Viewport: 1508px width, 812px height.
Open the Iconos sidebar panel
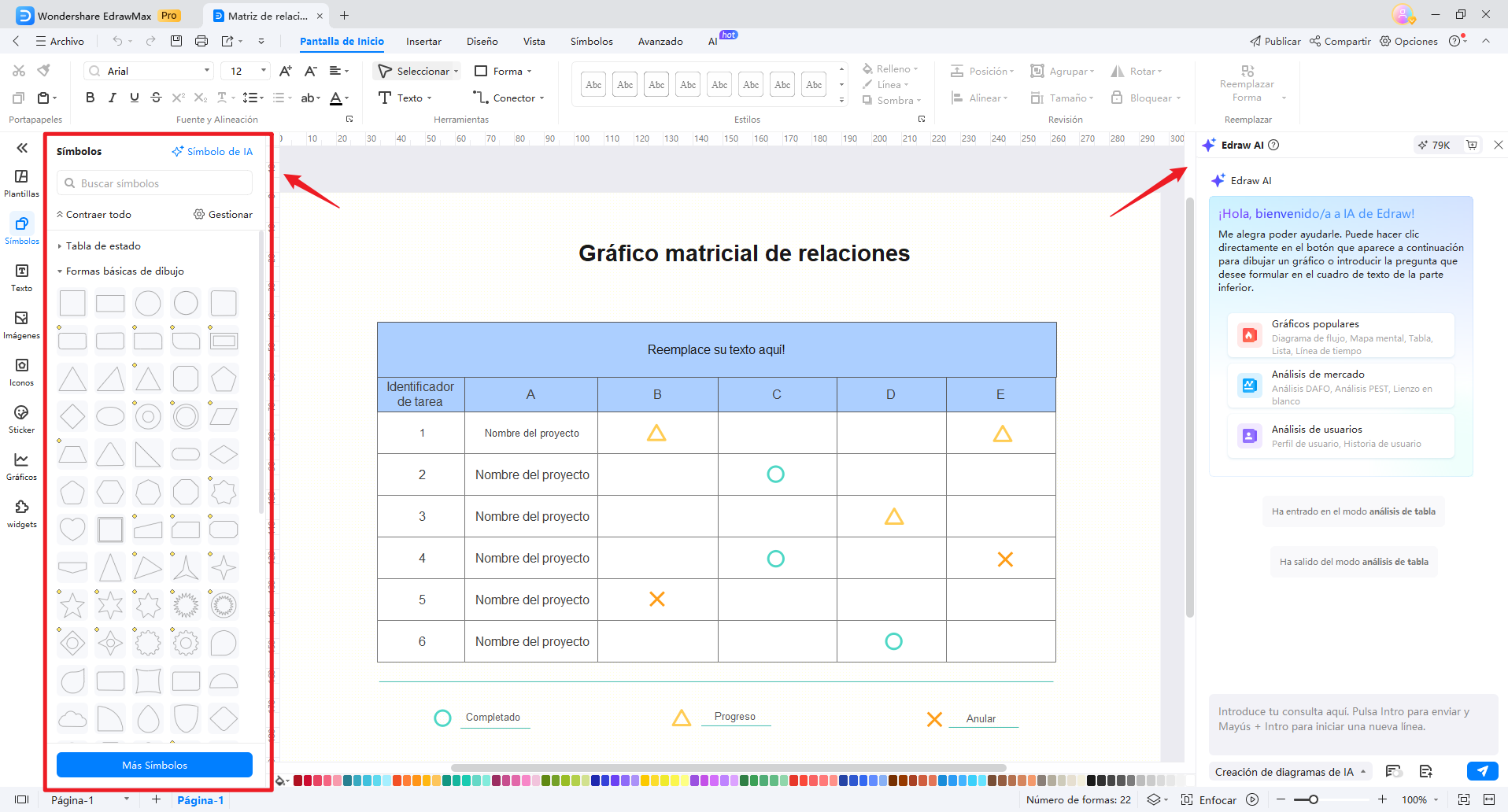click(x=21, y=372)
